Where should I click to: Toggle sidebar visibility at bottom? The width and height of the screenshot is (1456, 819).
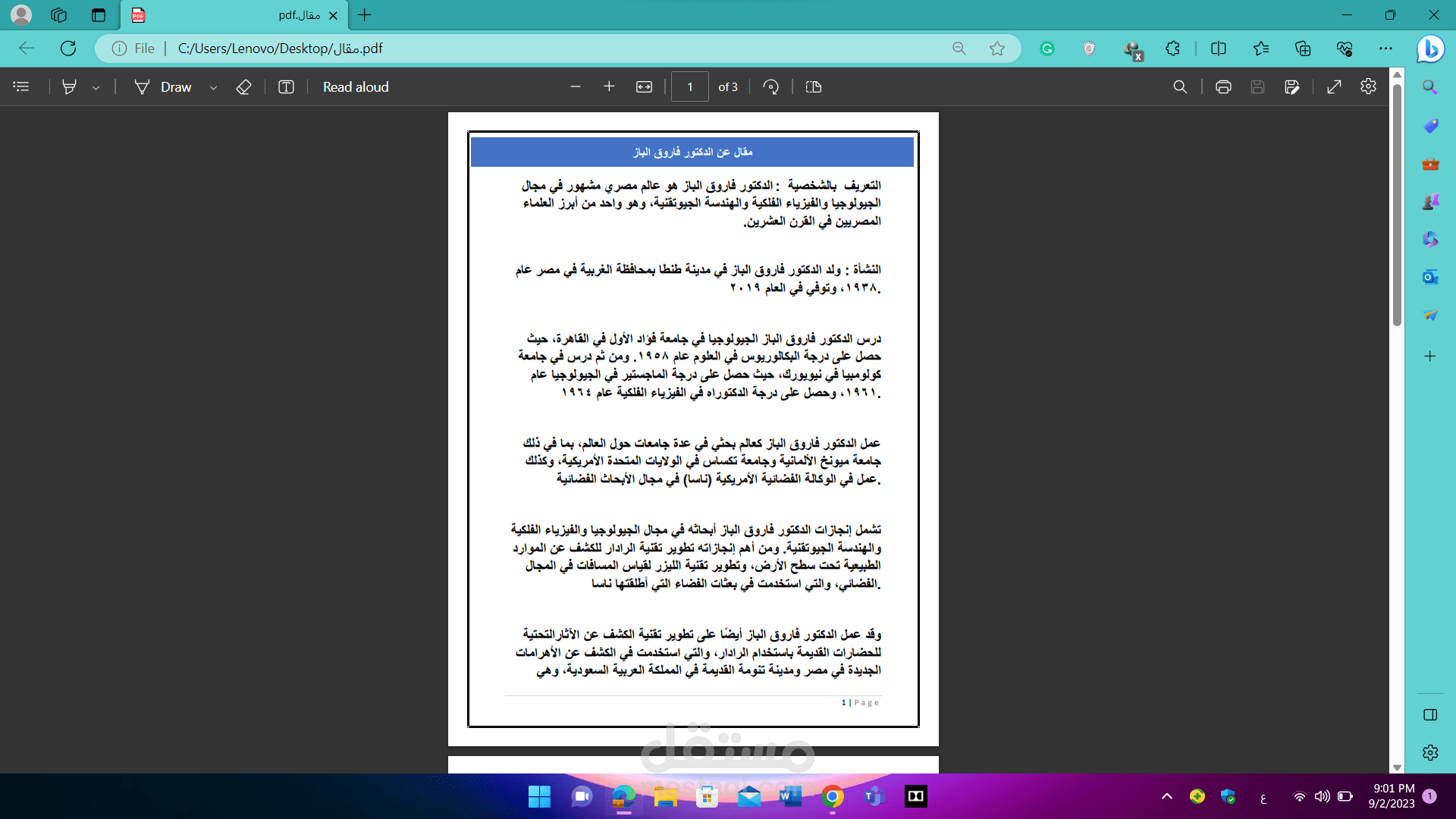(1430, 714)
